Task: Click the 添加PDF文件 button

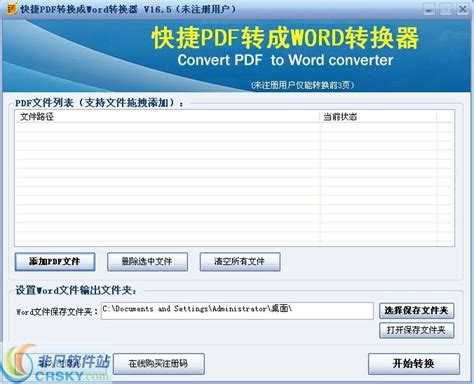Action: pos(55,262)
